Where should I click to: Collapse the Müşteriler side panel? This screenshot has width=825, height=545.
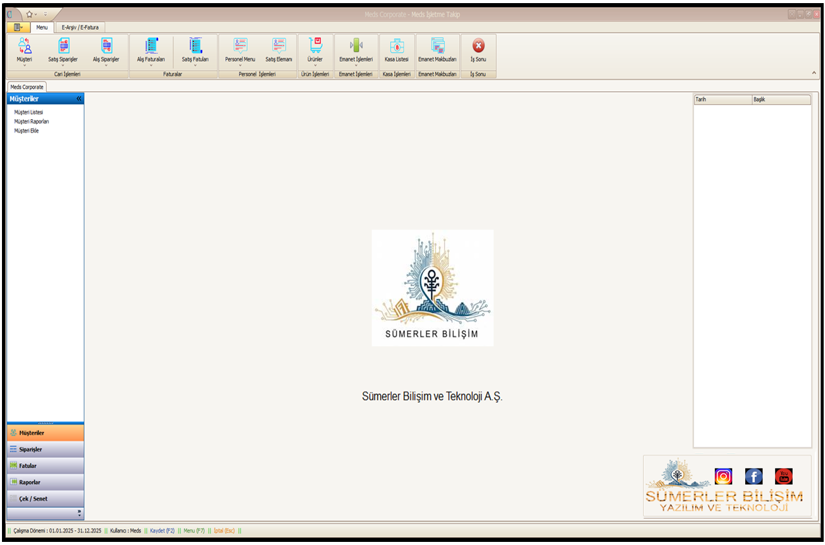click(x=79, y=99)
